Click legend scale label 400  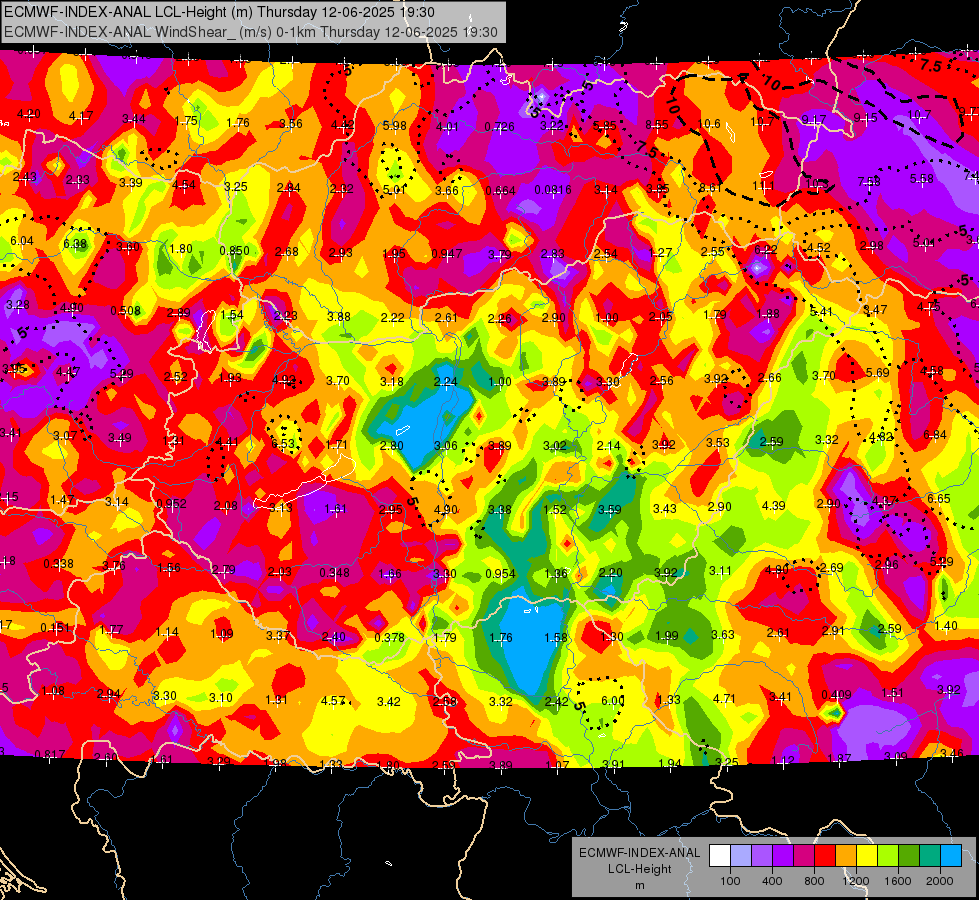(772, 881)
